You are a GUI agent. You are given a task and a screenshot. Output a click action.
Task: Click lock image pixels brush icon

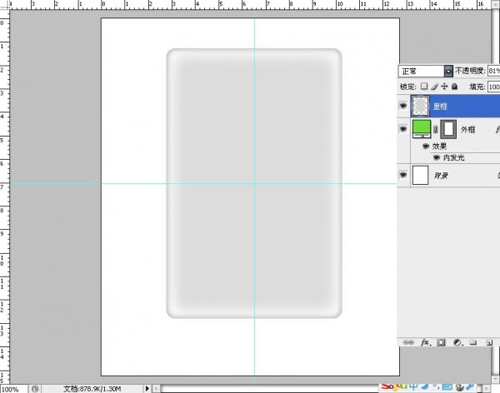(x=434, y=87)
